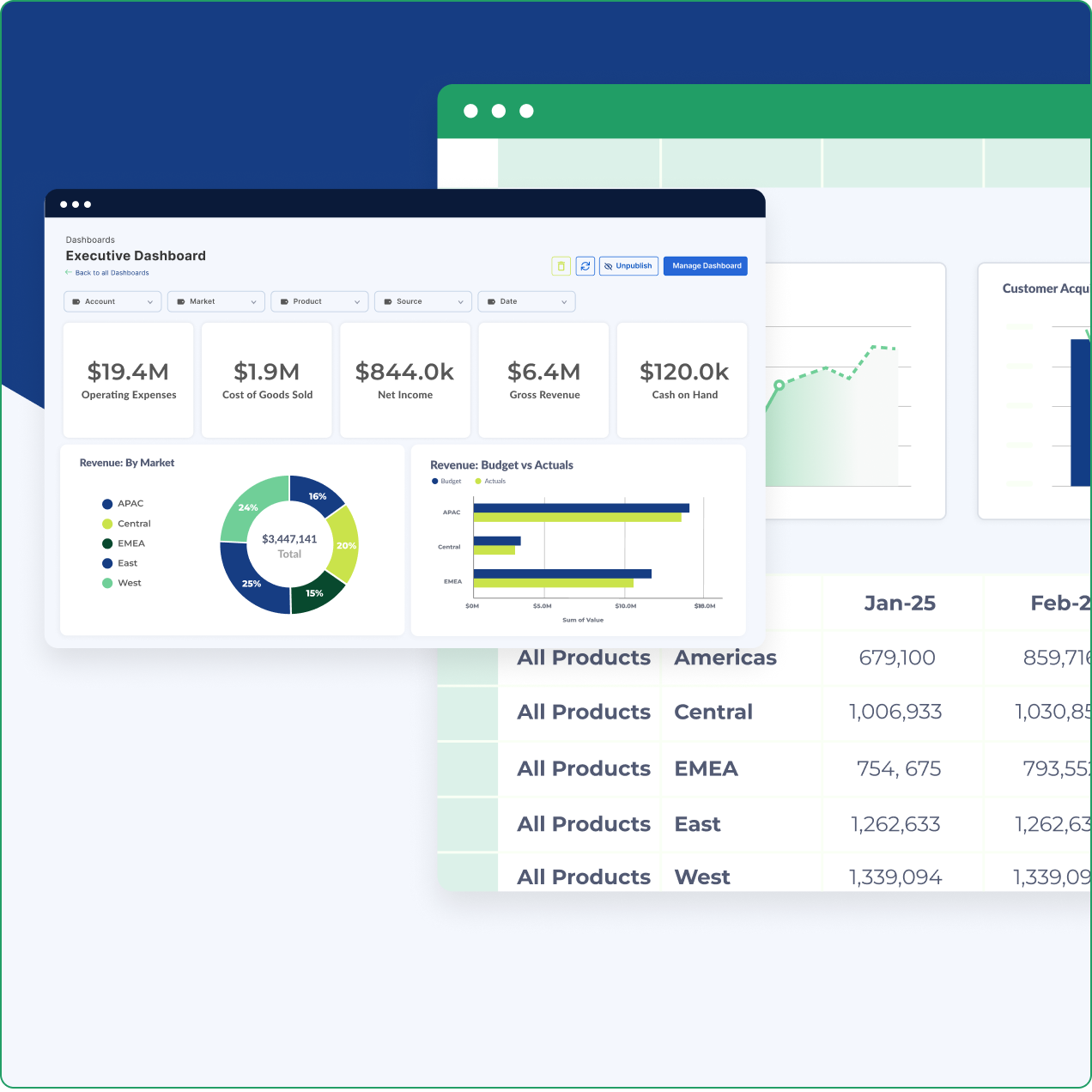Click the Central Actuals bar
Image resolution: width=1092 pixels, height=1092 pixels.
[494, 550]
